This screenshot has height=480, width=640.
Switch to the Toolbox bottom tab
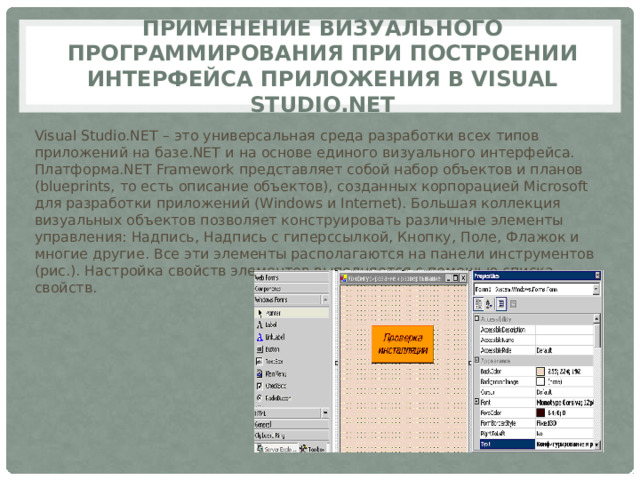tap(313, 449)
